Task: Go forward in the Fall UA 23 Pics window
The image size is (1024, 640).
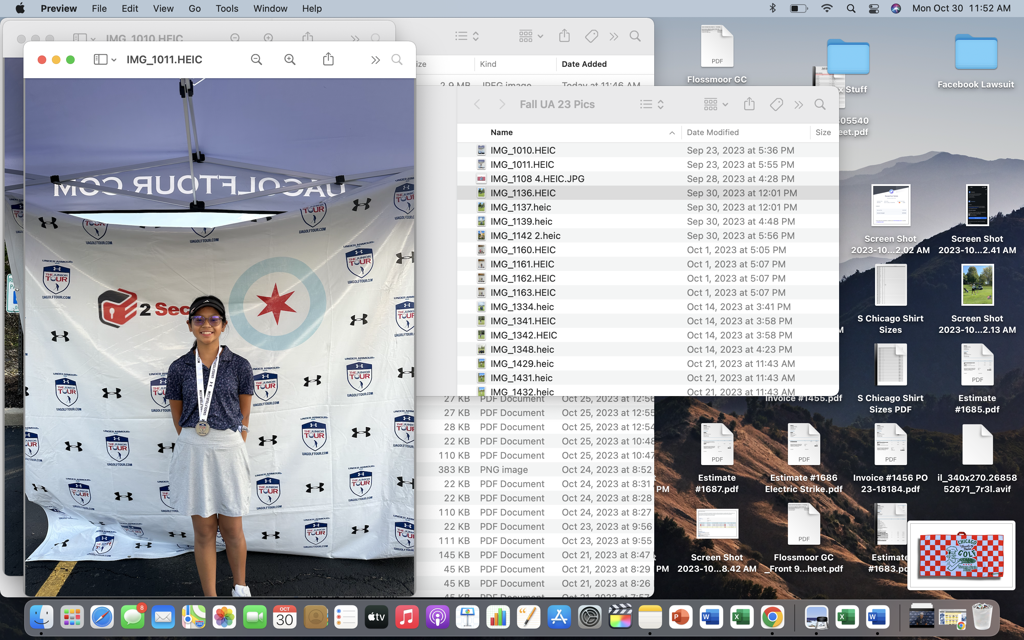Action: click(x=502, y=104)
